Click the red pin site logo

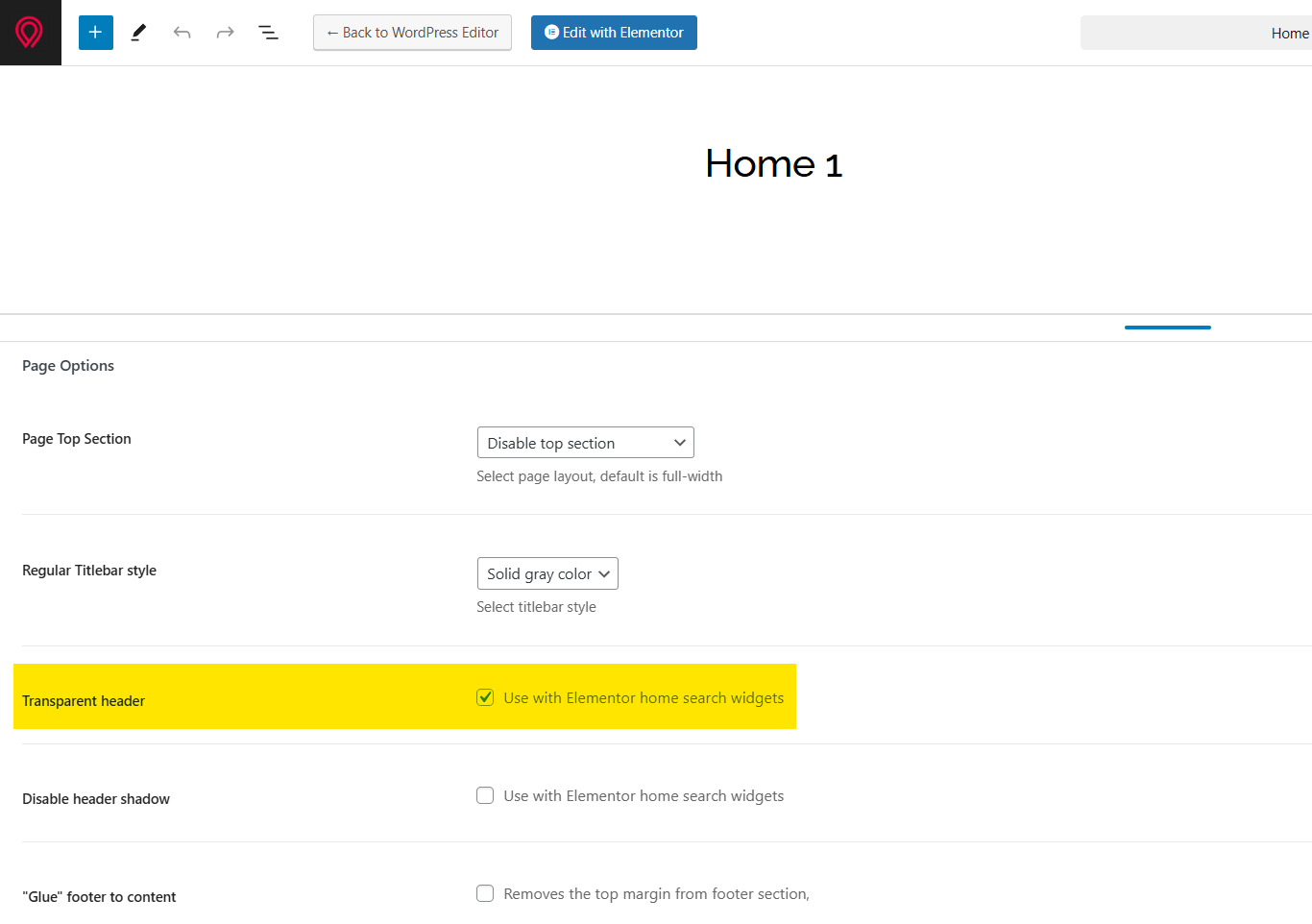pos(30,33)
